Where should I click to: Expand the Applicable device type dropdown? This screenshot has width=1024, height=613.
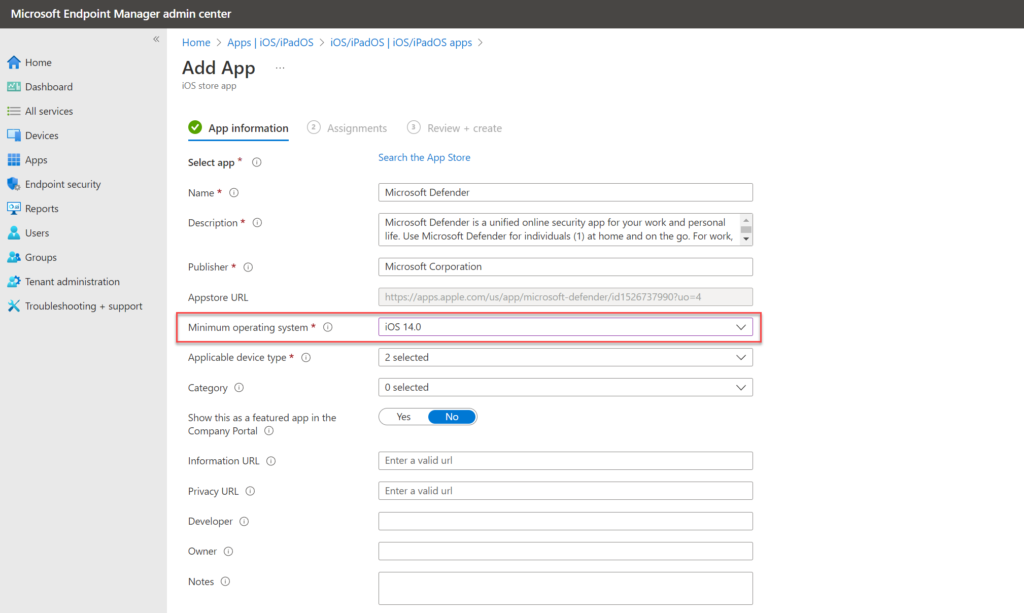click(565, 357)
